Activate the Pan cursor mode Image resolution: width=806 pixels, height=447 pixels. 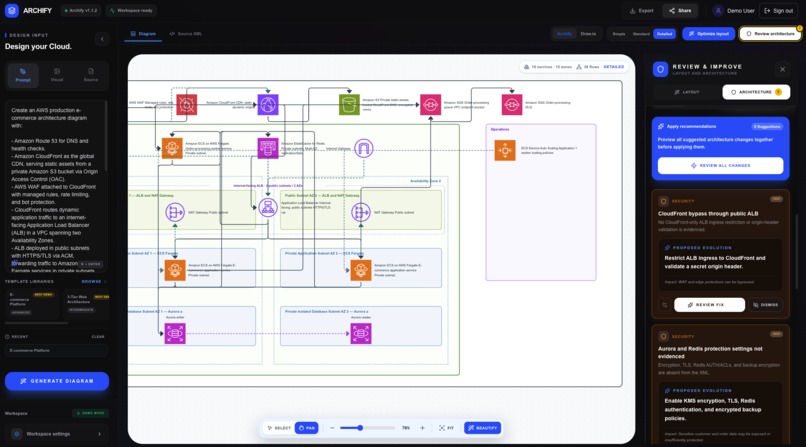[306, 428]
